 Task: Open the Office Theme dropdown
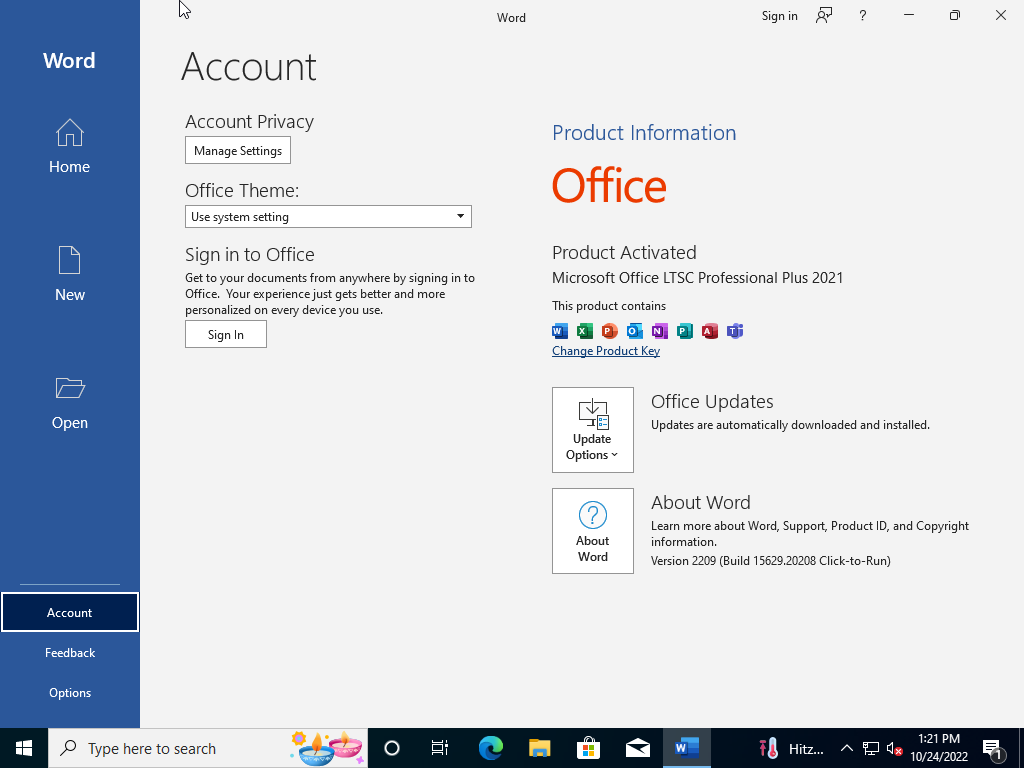click(x=461, y=216)
